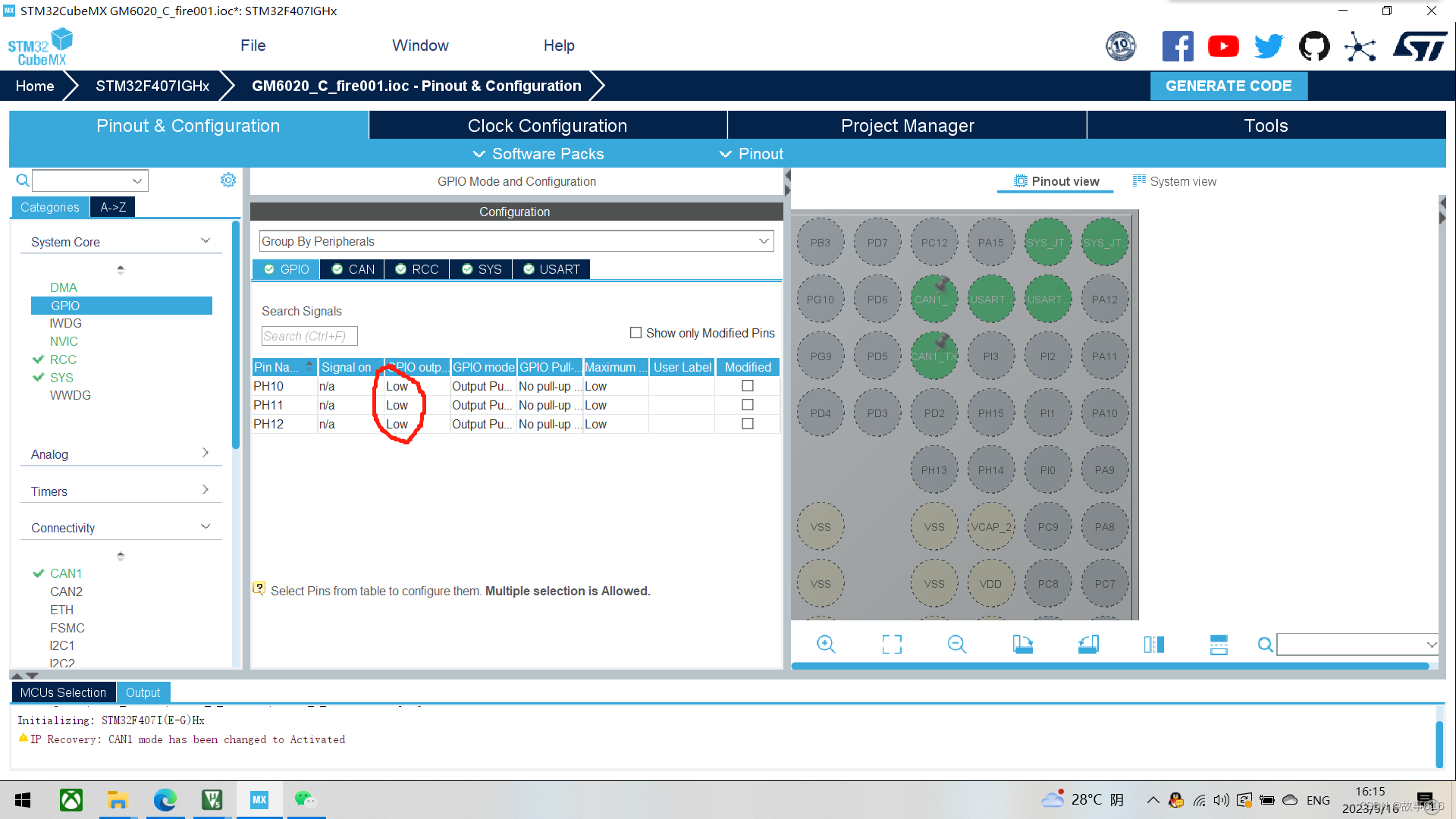
Task: Click the 10 years anniversary badge icon
Action: (x=1121, y=46)
